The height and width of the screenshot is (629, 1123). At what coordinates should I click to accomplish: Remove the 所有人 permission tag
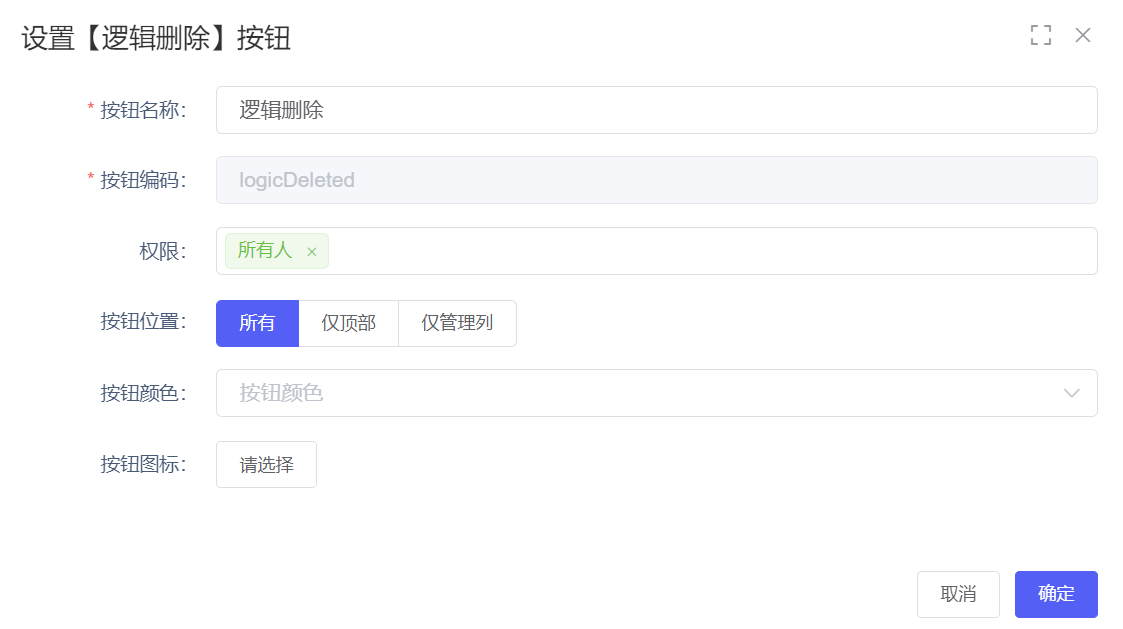point(312,252)
